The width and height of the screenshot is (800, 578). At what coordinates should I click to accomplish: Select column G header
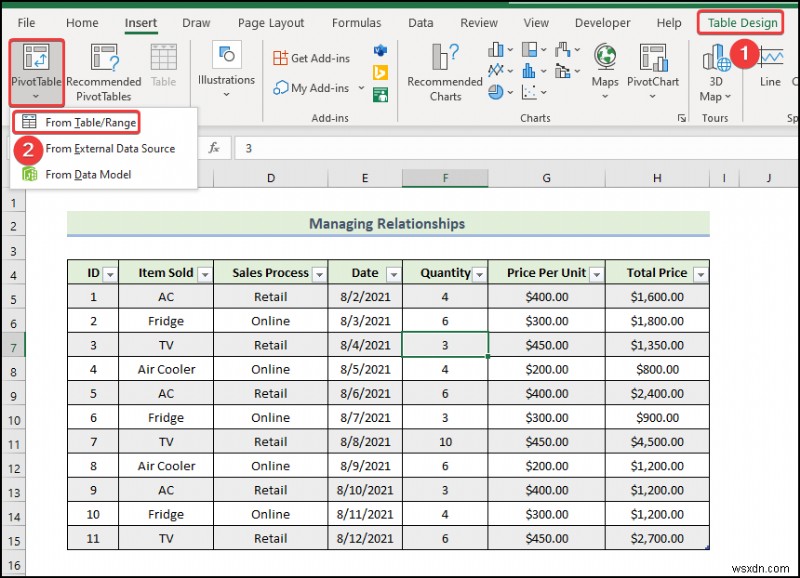546,178
